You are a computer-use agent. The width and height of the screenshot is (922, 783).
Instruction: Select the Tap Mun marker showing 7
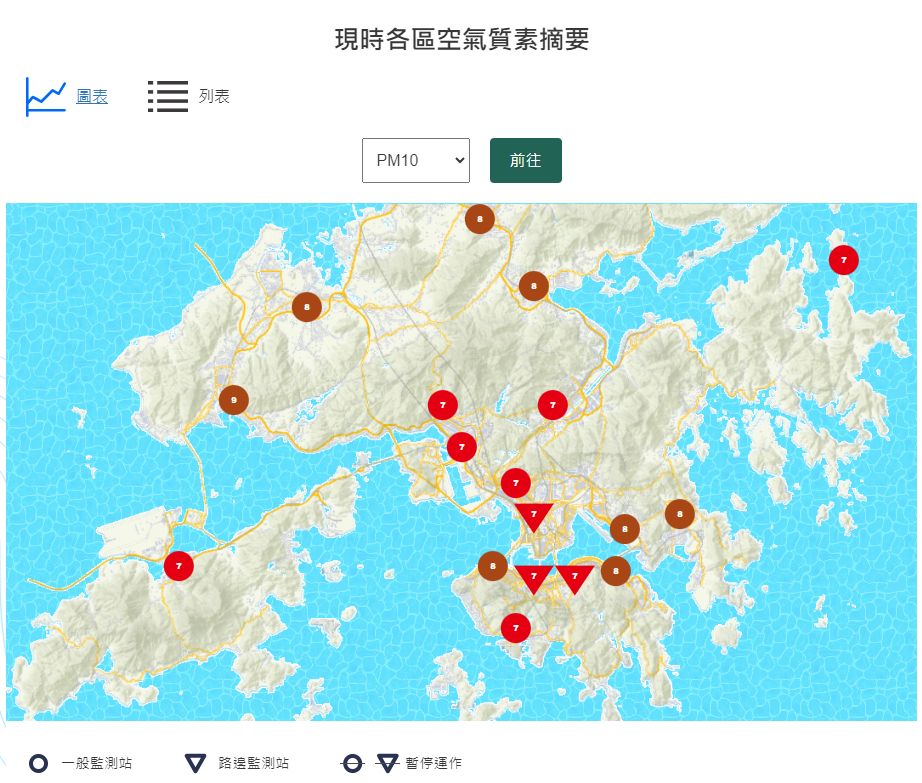tap(843, 259)
